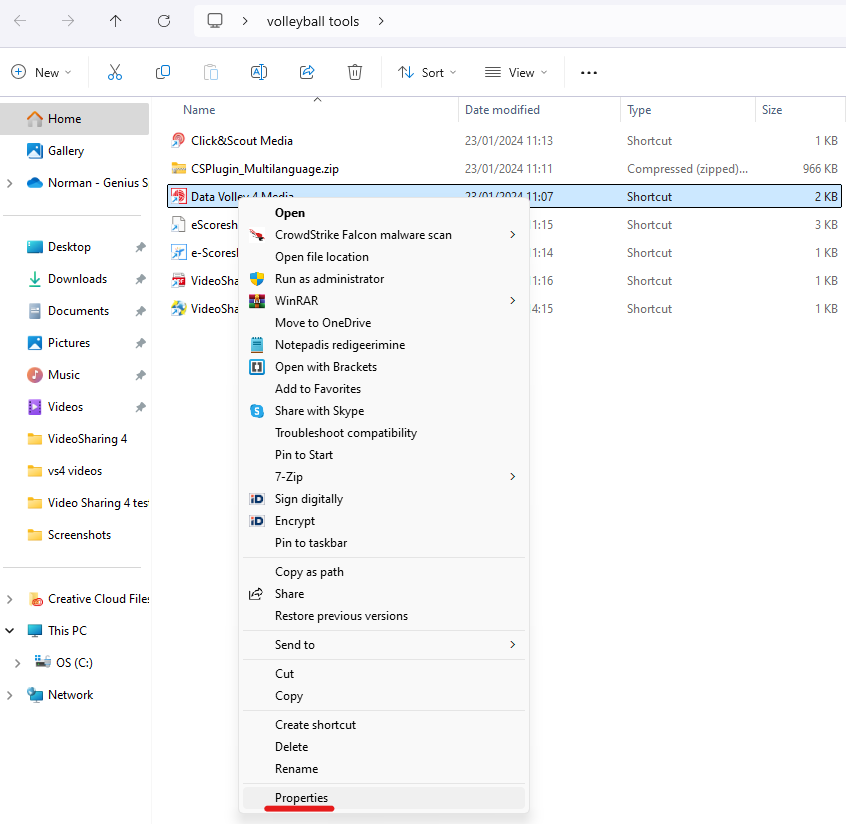The height and width of the screenshot is (824, 846).
Task: Click the PC icon in address bar
Action: click(x=215, y=21)
